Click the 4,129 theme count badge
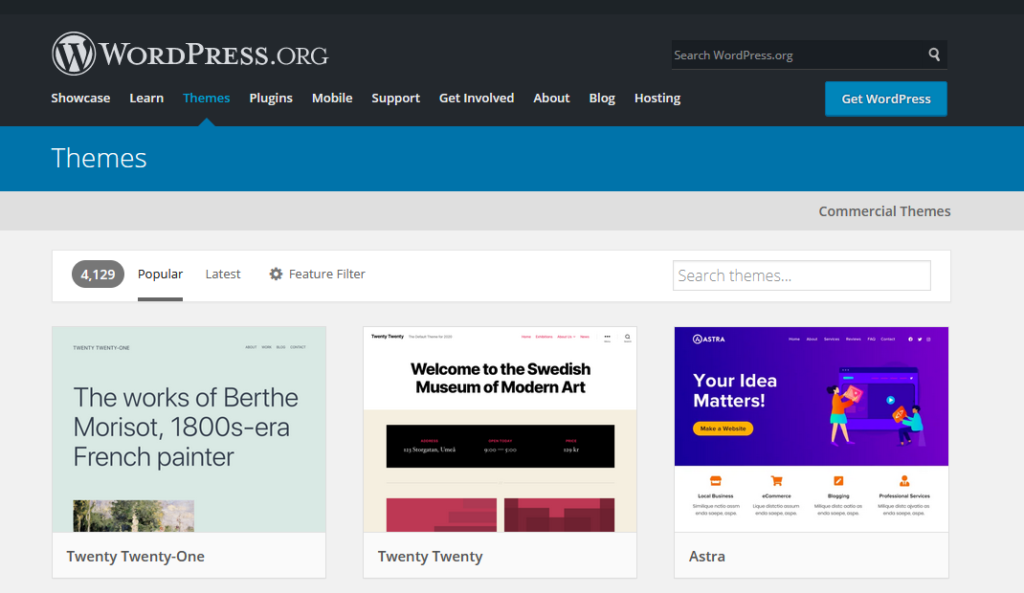 [x=98, y=274]
